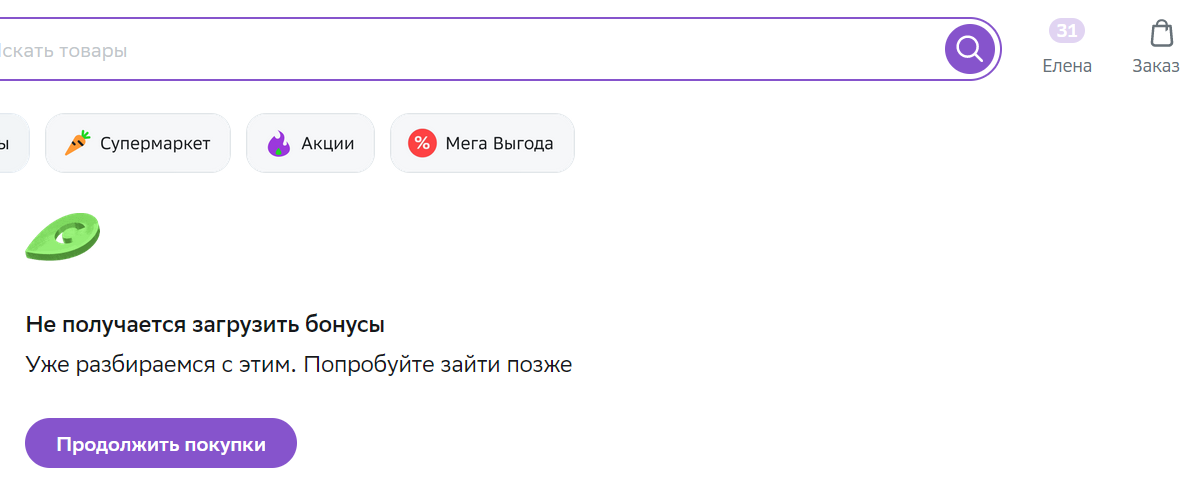Click the text 'Попробуйте зайти позже'
The image size is (1180, 486).
(438, 366)
